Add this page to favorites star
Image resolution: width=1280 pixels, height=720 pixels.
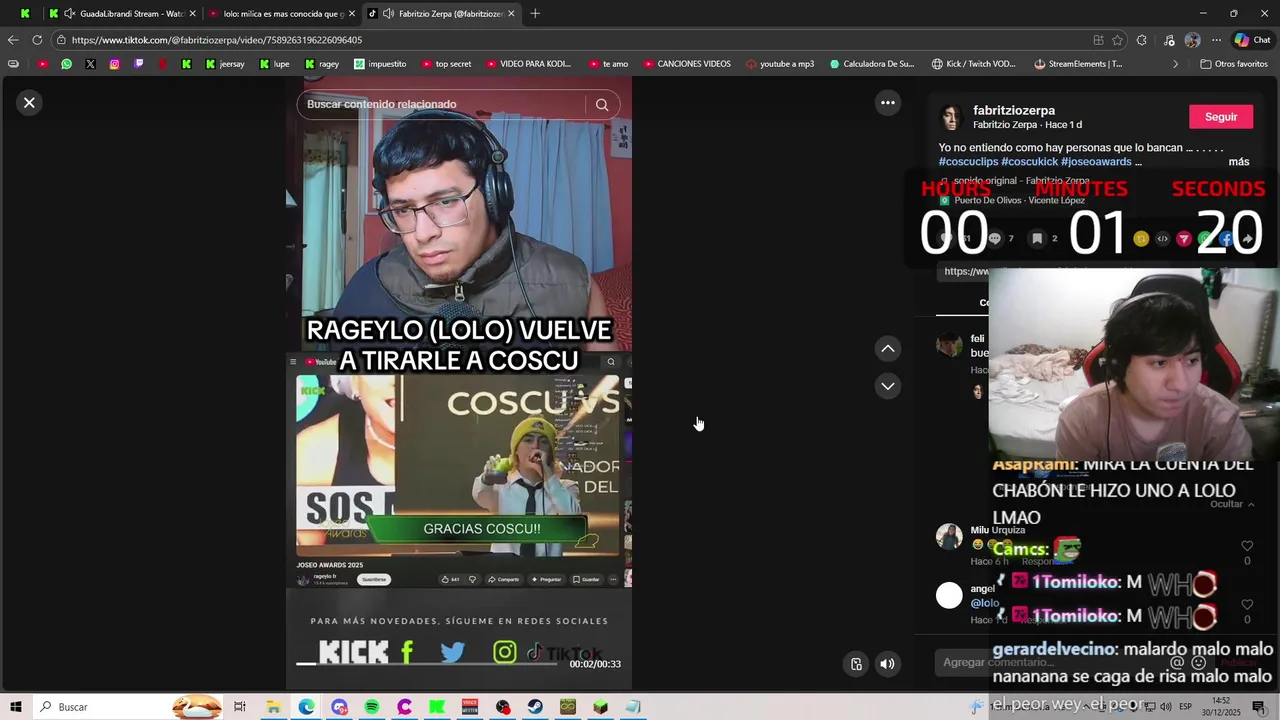coord(1117,40)
